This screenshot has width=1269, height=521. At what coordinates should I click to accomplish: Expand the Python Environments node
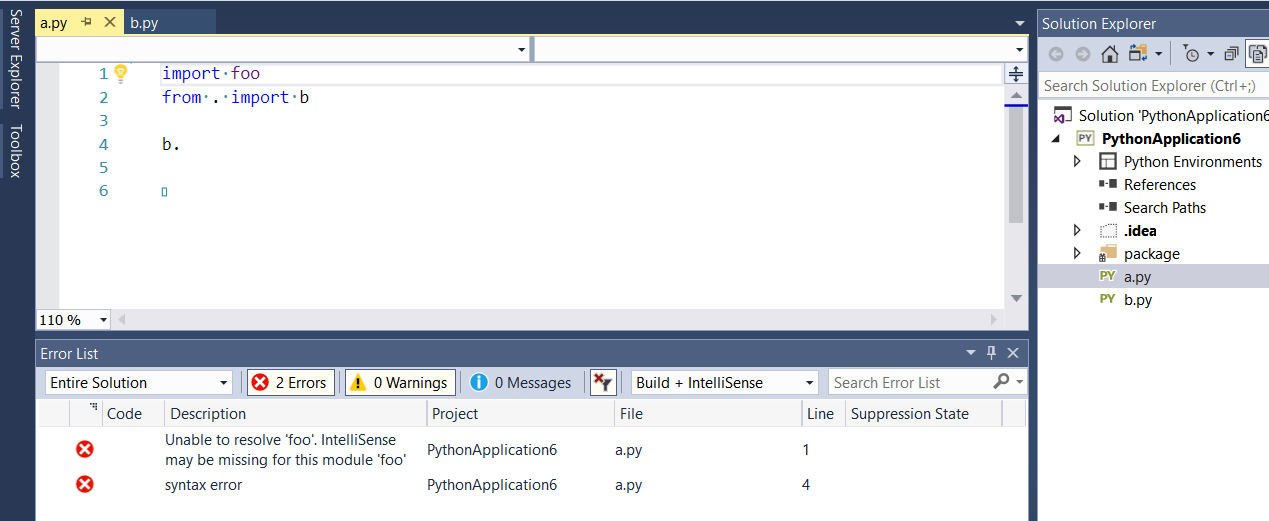[1077, 161]
